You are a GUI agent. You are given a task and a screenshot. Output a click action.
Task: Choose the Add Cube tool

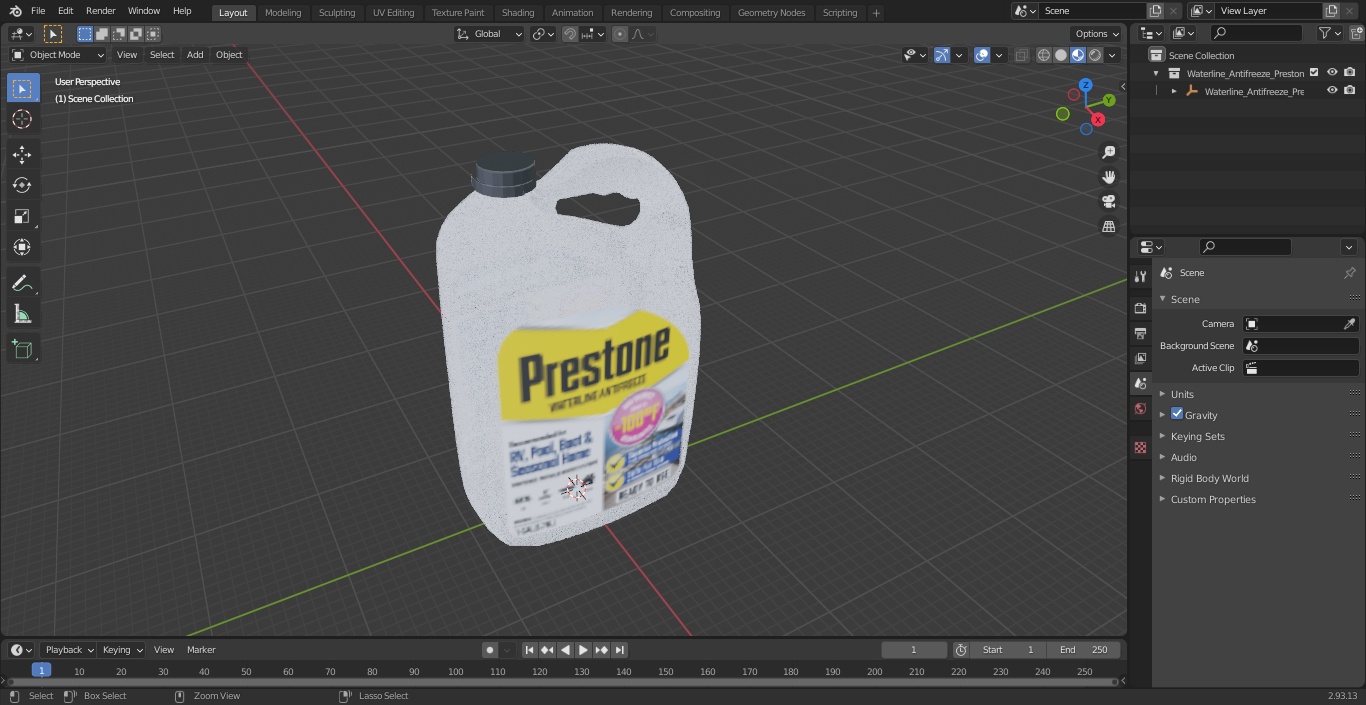pos(22,350)
